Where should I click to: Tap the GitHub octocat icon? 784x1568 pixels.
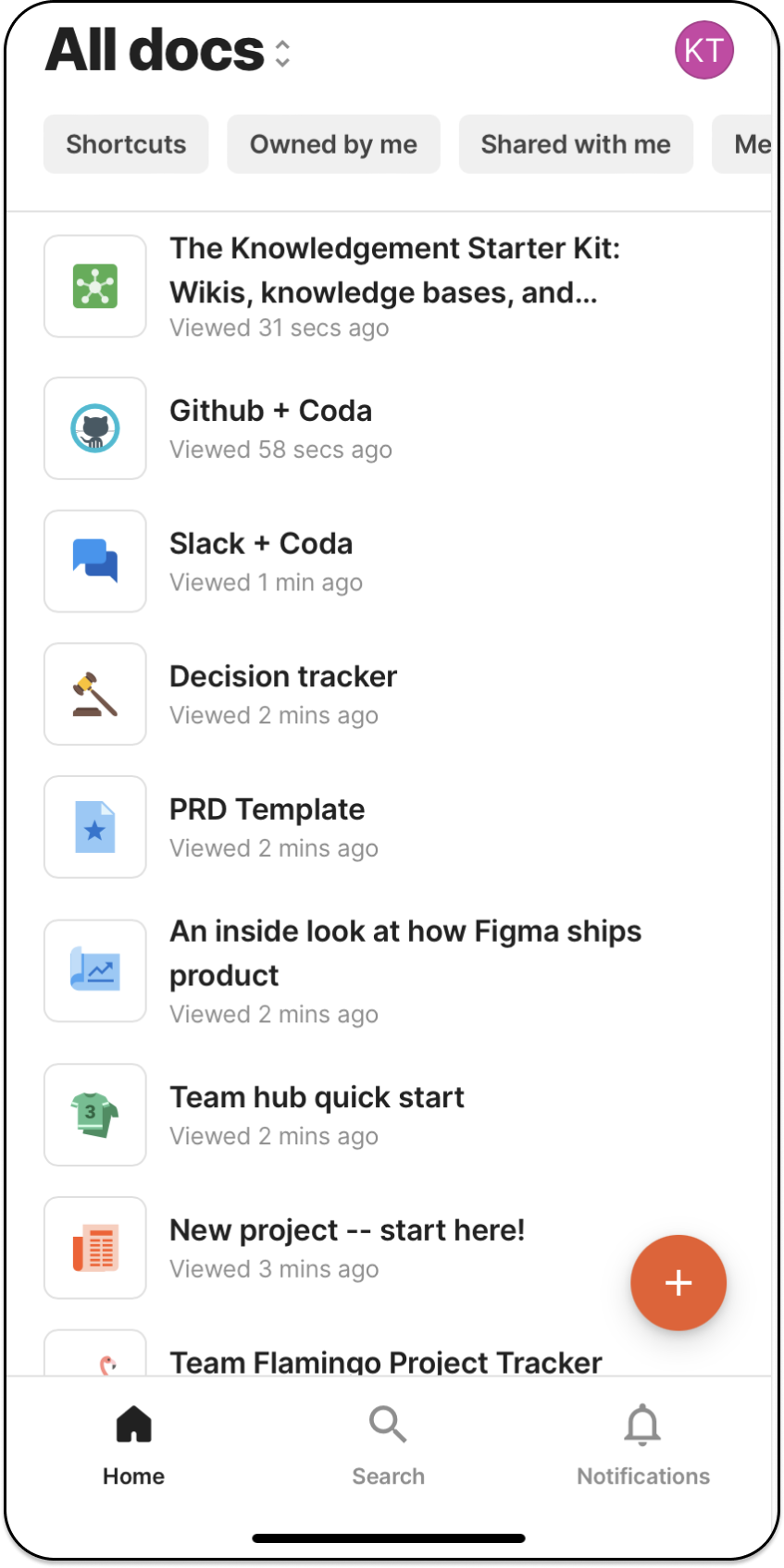(x=94, y=427)
